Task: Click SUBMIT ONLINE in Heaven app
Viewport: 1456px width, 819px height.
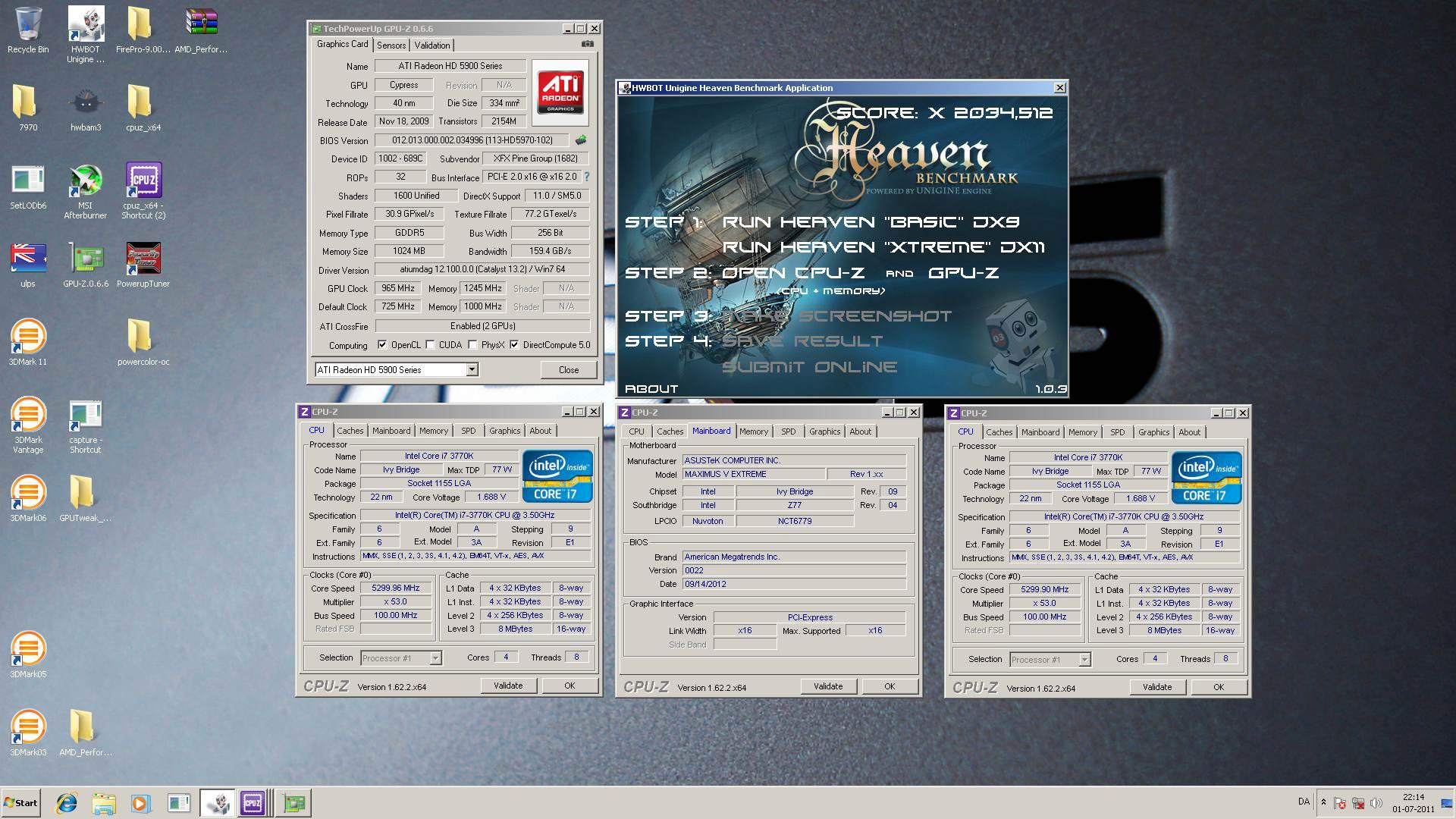Action: tap(809, 367)
